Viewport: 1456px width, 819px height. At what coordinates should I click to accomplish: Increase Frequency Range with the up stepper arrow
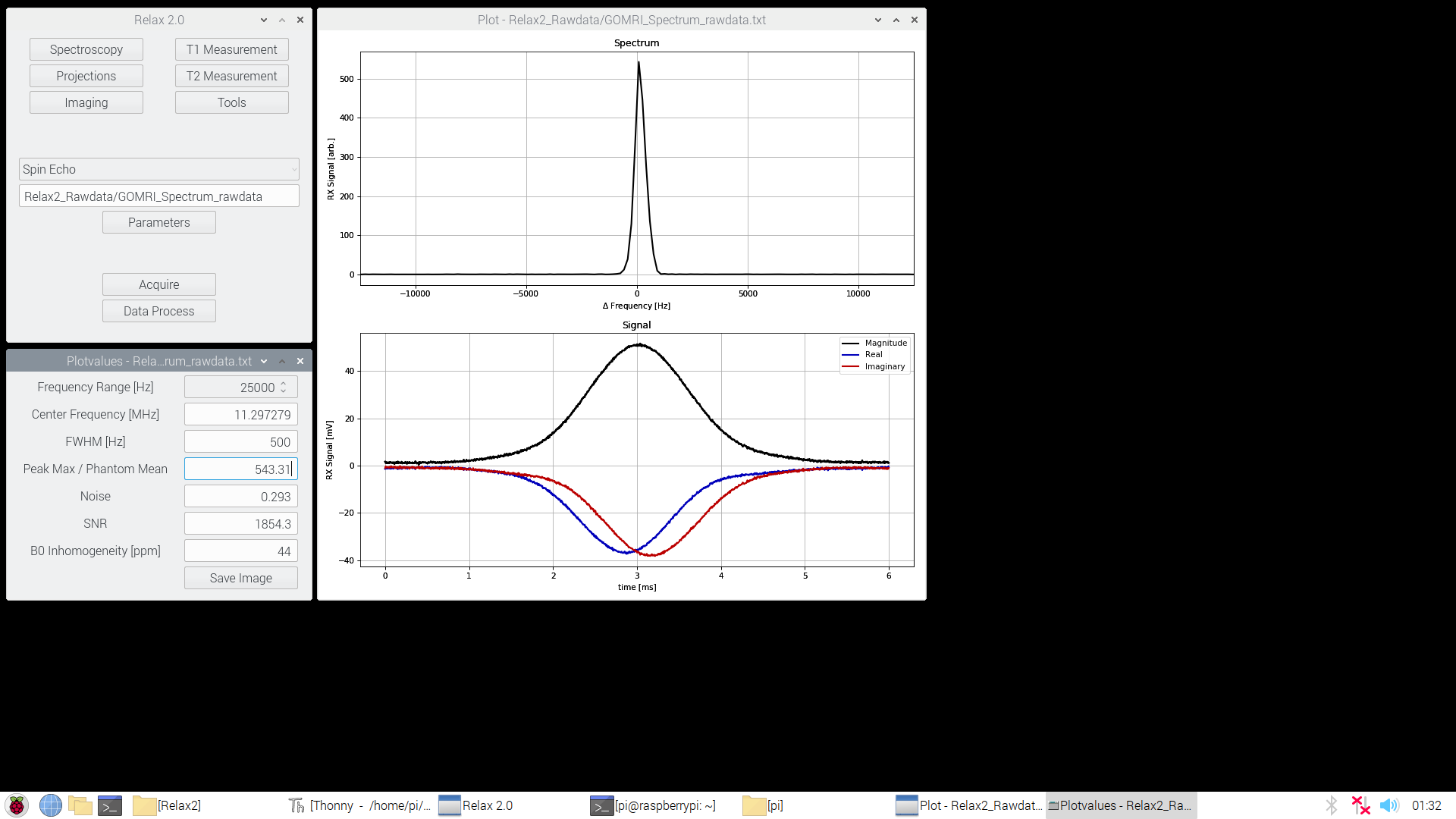pyautogui.click(x=284, y=383)
